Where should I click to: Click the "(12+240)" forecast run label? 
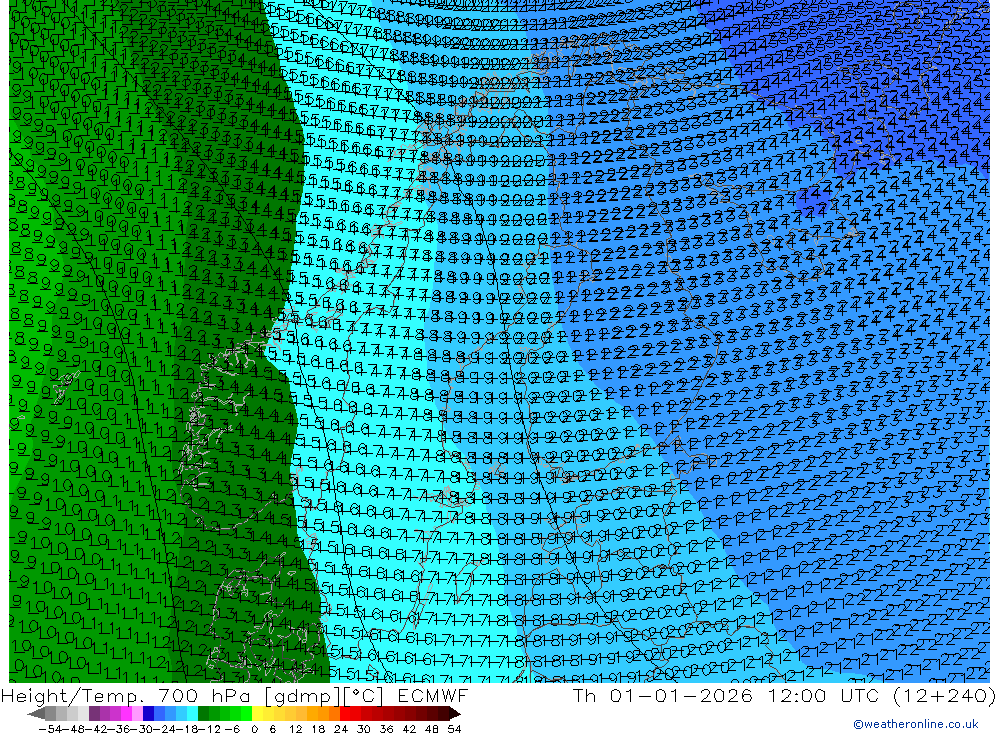(x=944, y=695)
